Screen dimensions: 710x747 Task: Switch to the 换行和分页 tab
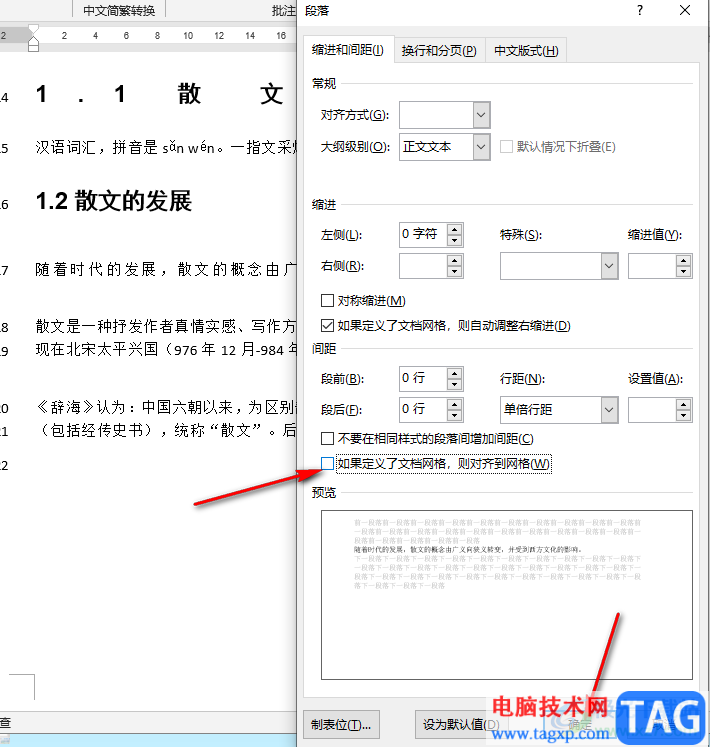coord(439,50)
